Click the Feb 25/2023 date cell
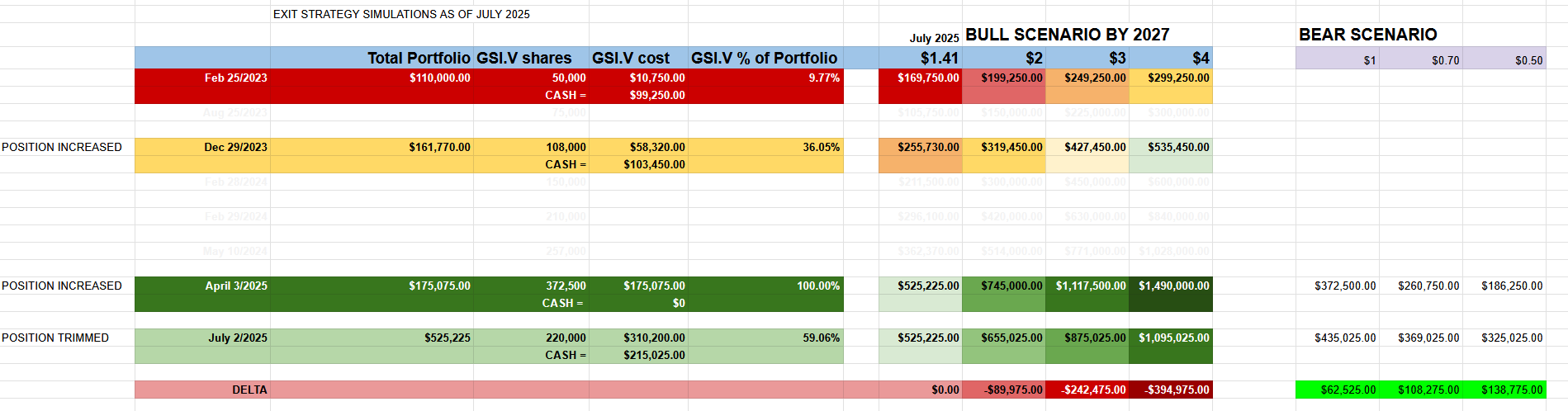 pos(202,78)
